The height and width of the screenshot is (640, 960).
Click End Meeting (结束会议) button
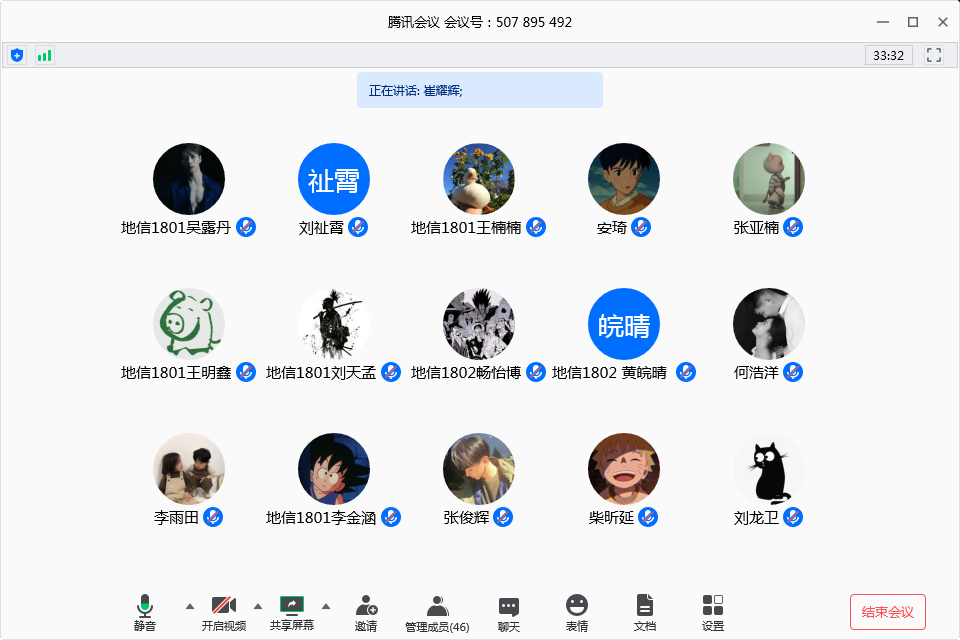[888, 612]
